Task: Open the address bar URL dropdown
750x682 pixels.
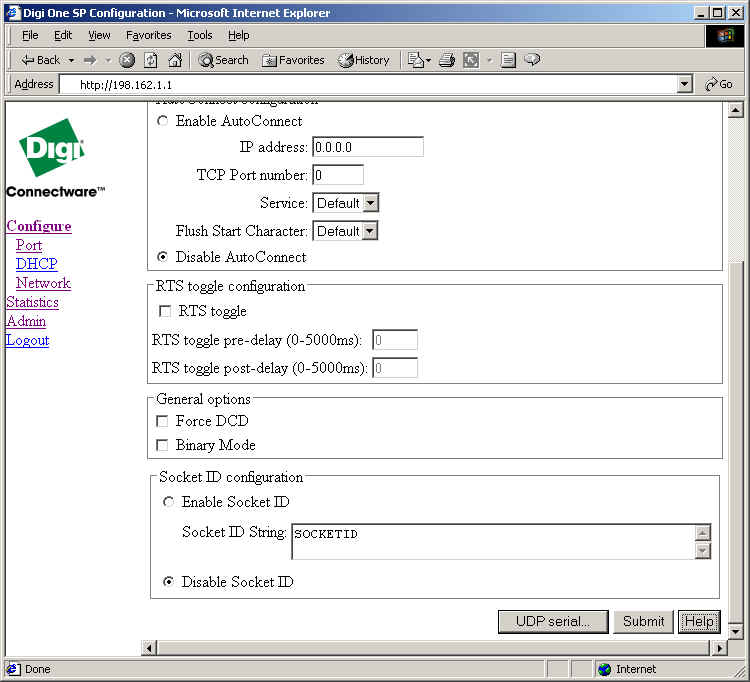Action: (684, 85)
